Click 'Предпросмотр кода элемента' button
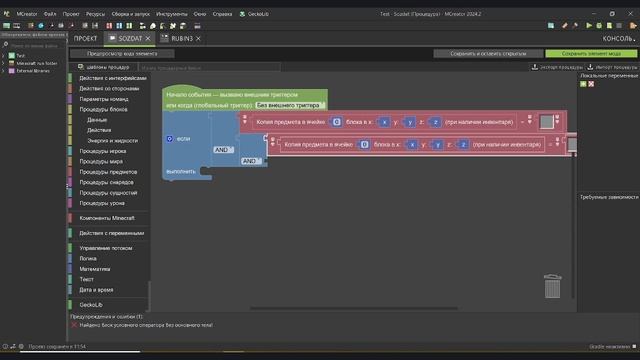Image resolution: width=640 pixels, height=360 pixels. [122, 53]
